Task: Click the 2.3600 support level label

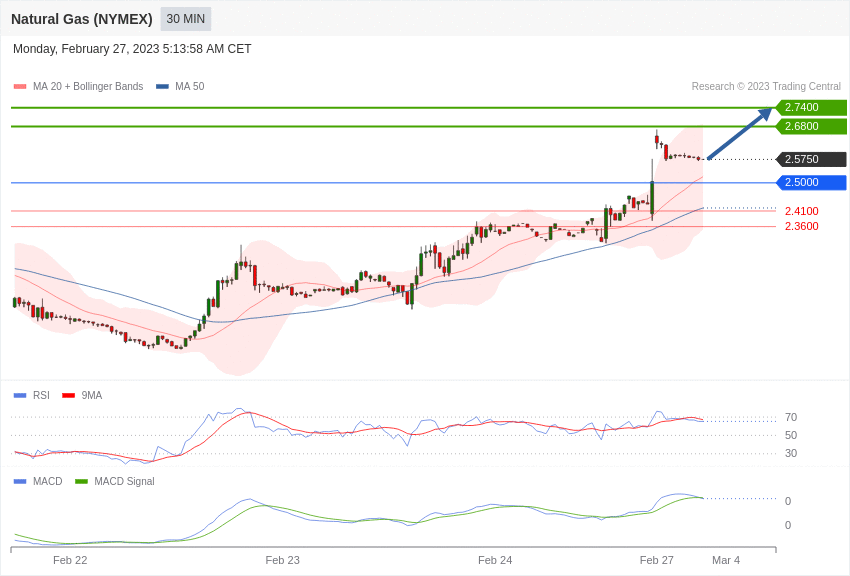Action: pyautogui.click(x=801, y=226)
